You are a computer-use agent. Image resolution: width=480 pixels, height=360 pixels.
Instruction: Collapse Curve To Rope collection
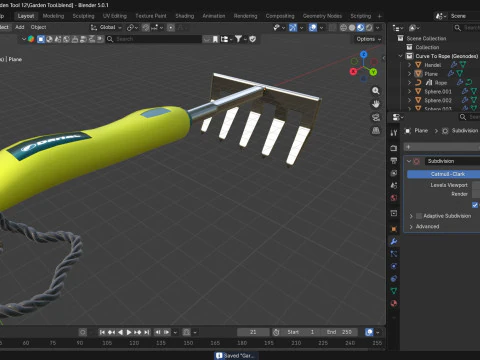tap(401, 56)
